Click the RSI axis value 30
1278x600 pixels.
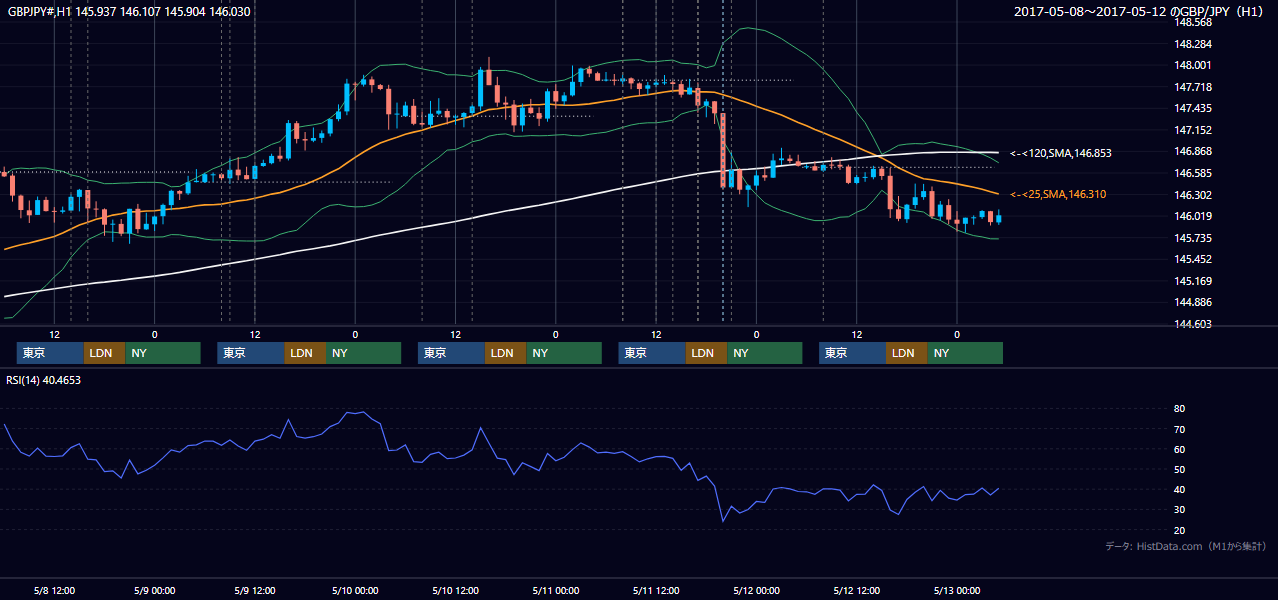click(x=1179, y=510)
